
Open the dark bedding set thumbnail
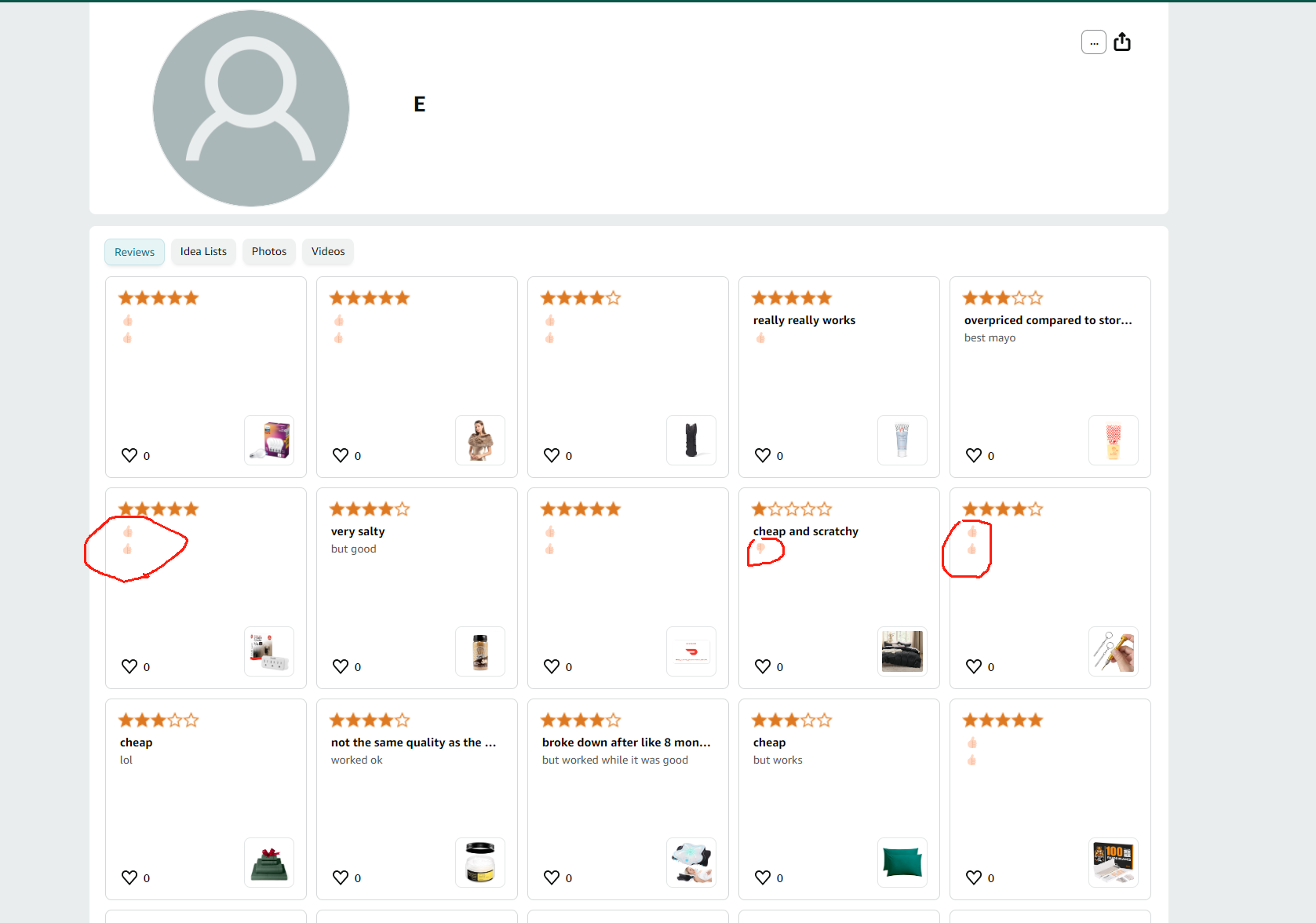click(902, 651)
